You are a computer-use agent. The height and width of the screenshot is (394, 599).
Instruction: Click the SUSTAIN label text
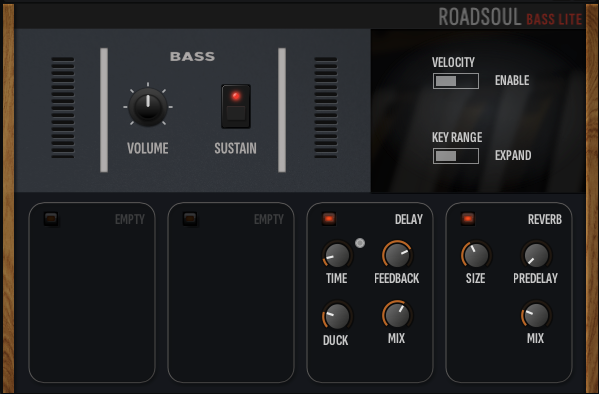(235, 148)
